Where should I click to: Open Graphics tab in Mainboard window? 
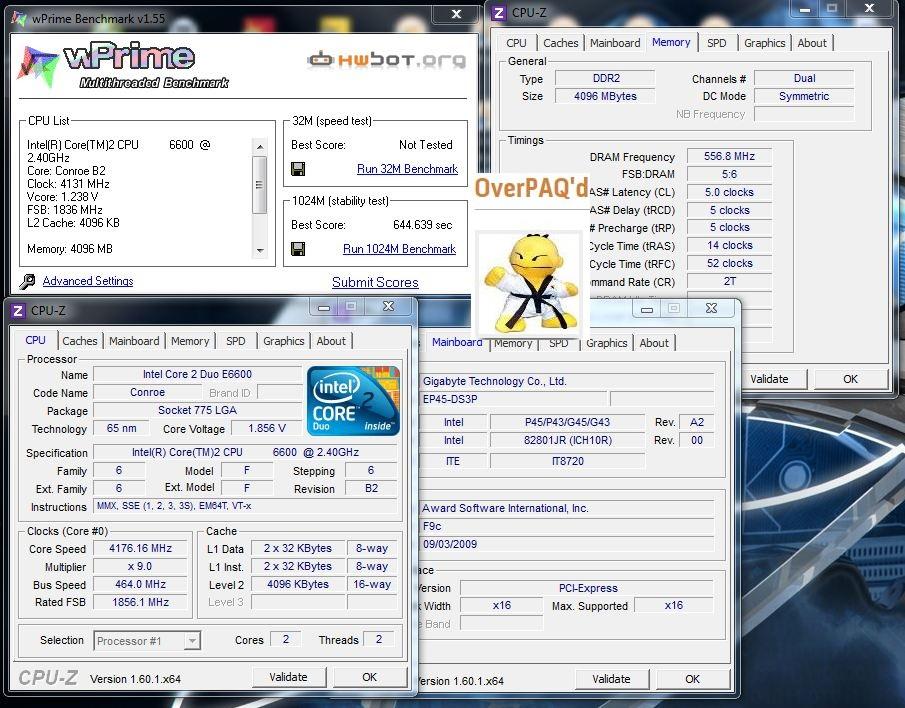(x=607, y=343)
